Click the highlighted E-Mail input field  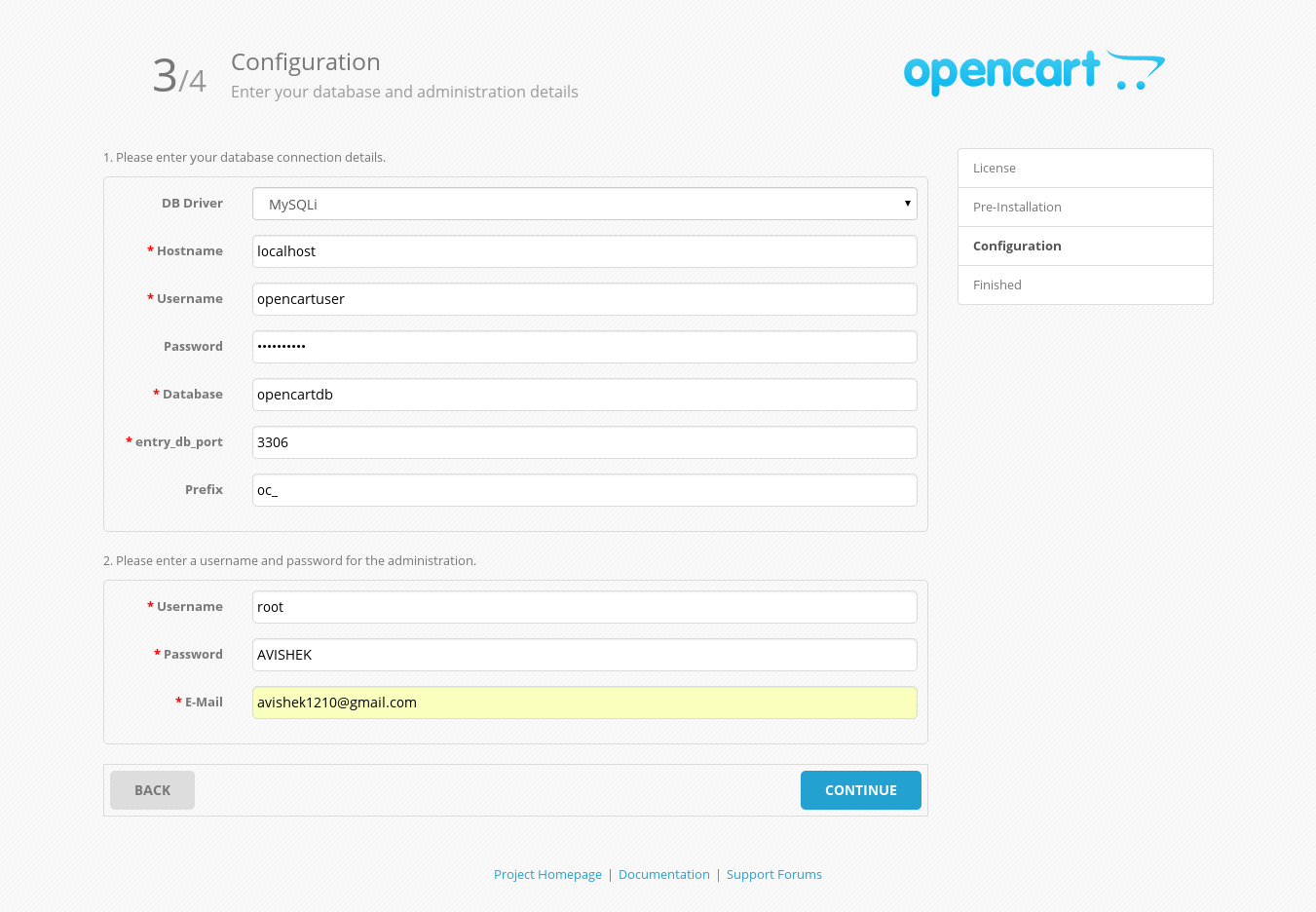pos(584,703)
